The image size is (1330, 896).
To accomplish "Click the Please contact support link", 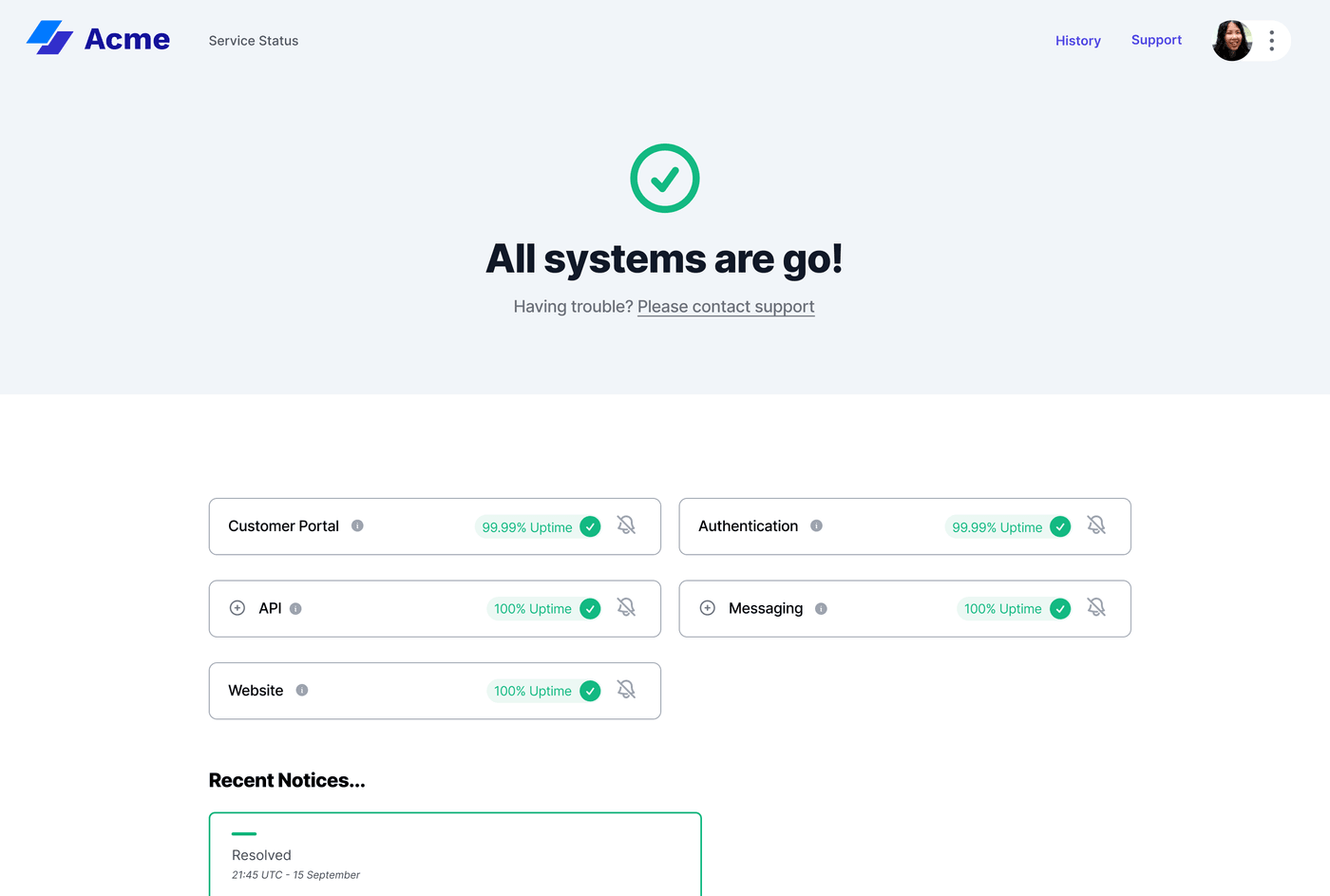I will [725, 306].
